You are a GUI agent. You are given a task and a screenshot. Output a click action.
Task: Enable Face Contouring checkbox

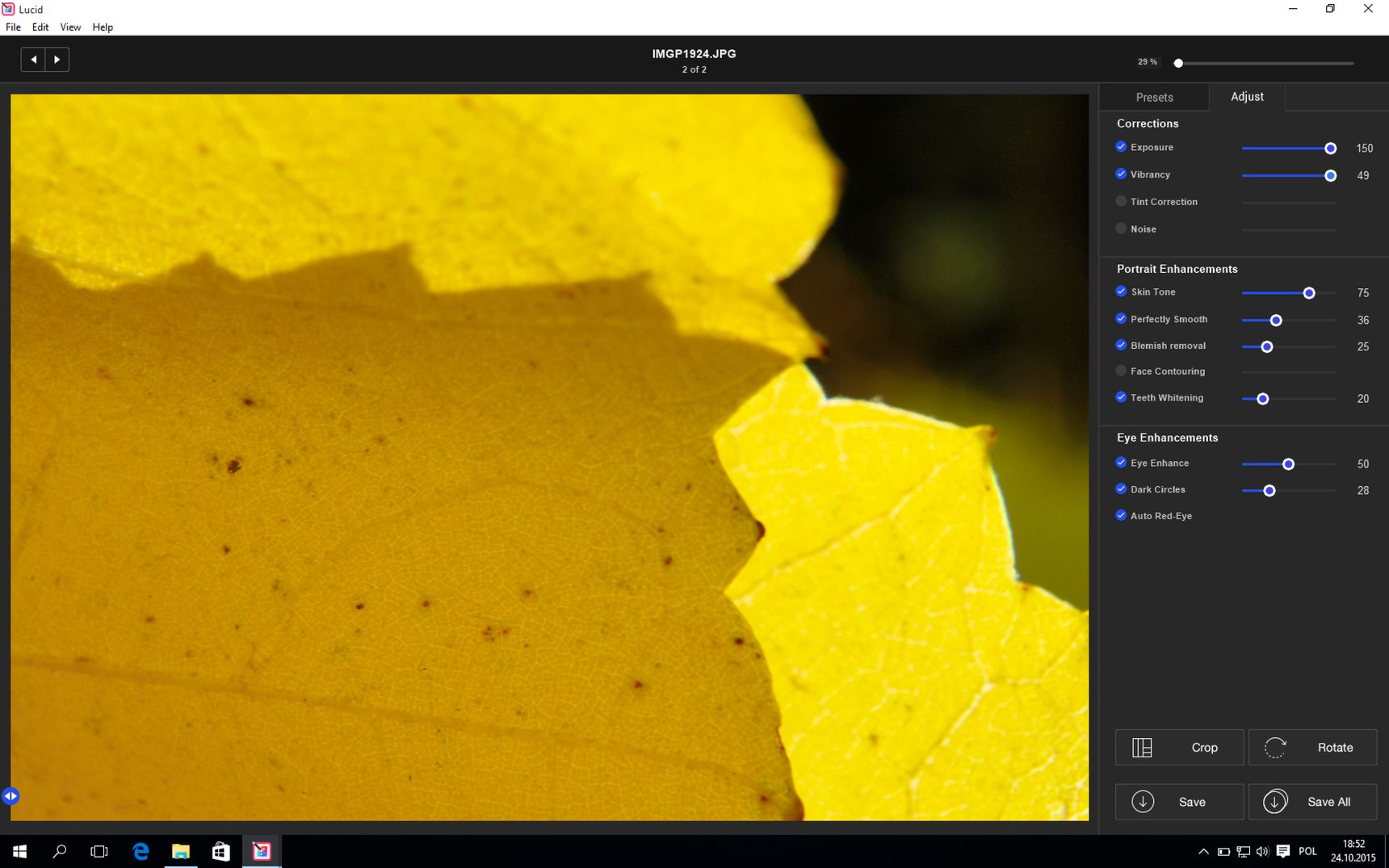1121,371
